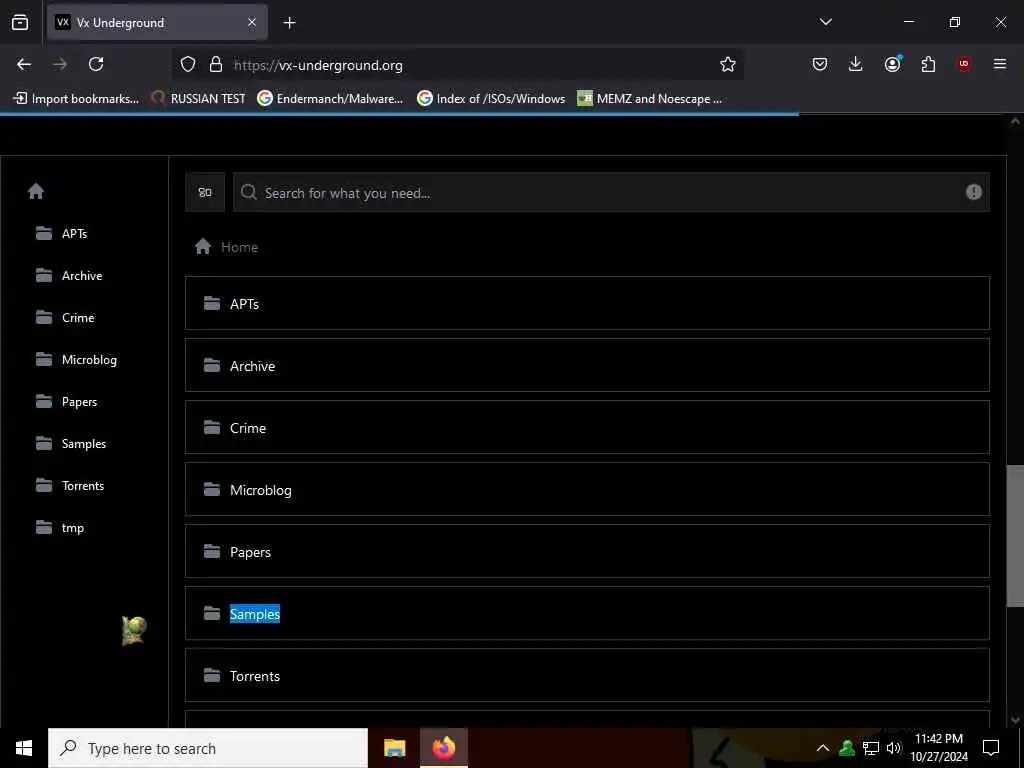The width and height of the screenshot is (1024, 768).
Task: Open the Papers folder row in main list
Action: pyautogui.click(x=587, y=551)
